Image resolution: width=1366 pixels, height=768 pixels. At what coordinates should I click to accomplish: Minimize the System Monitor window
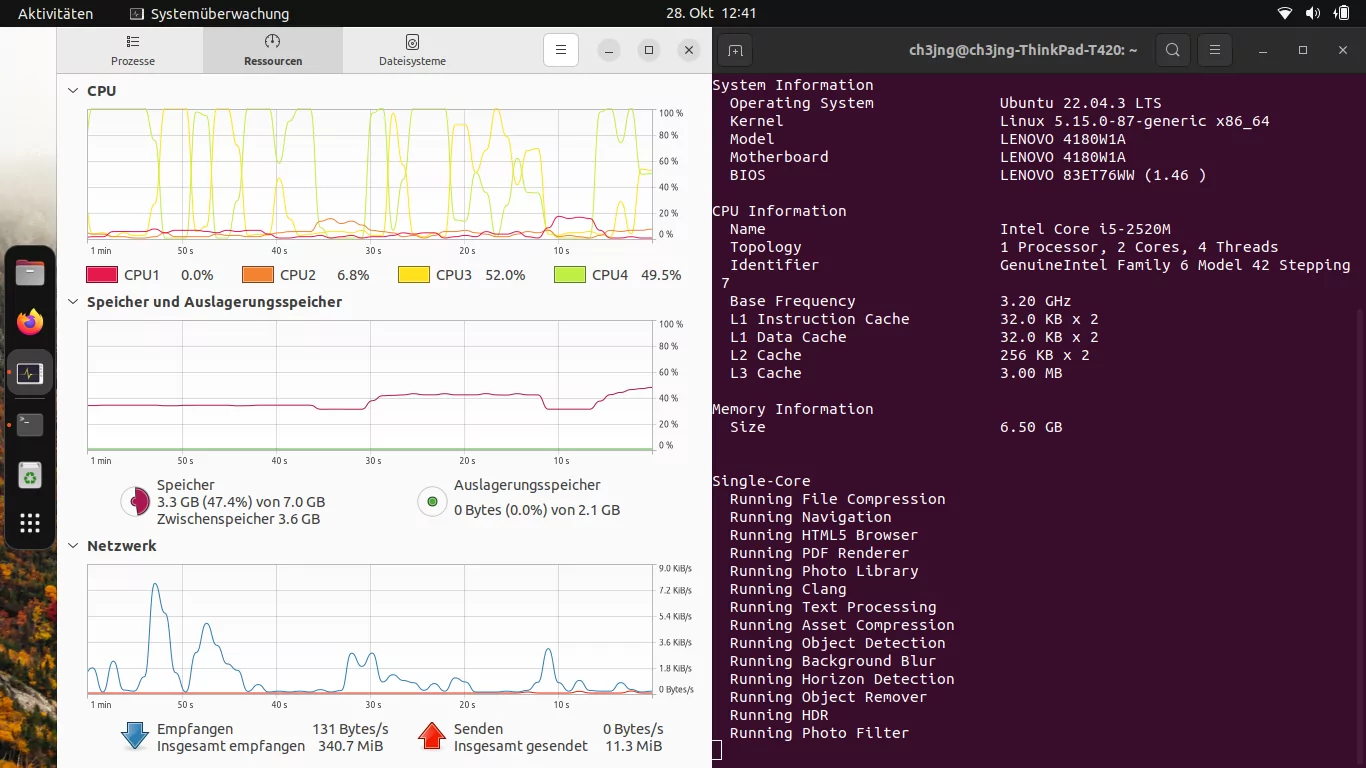(609, 50)
